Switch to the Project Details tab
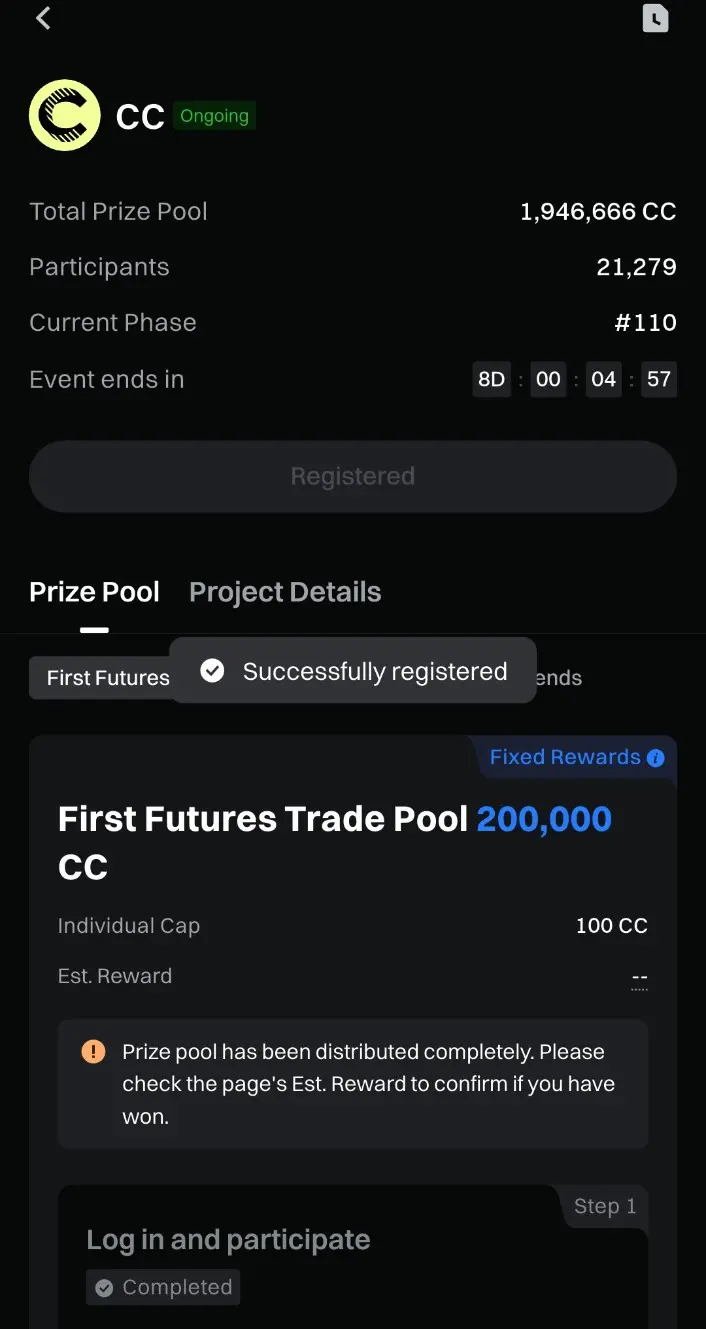Image resolution: width=706 pixels, height=1329 pixels. coord(285,592)
